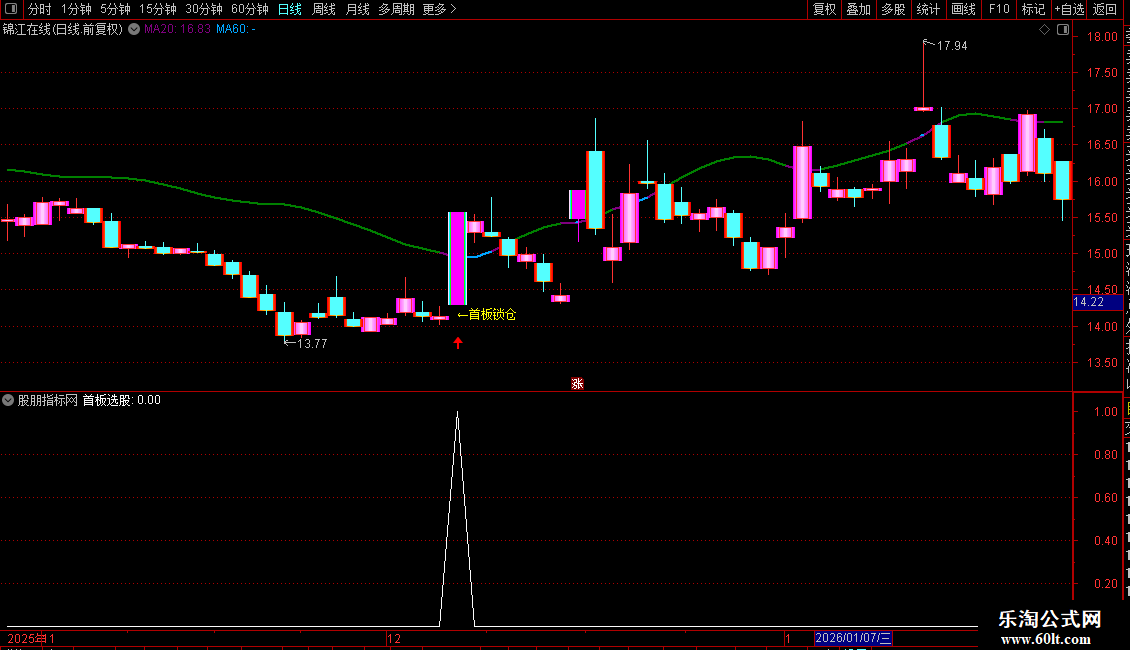This screenshot has width=1130, height=650.
Task: Click the 17.94 high price label
Action: 951,45
